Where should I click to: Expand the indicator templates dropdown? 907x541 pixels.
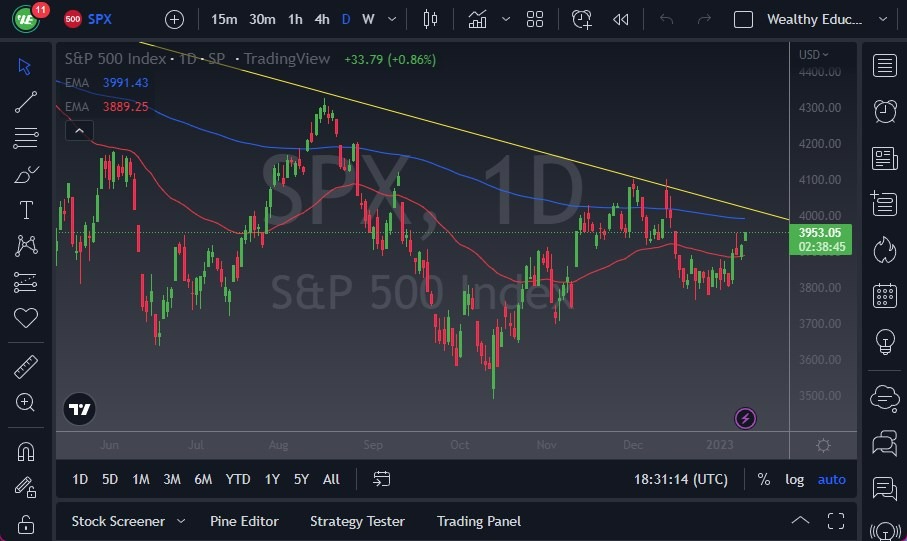(506, 19)
